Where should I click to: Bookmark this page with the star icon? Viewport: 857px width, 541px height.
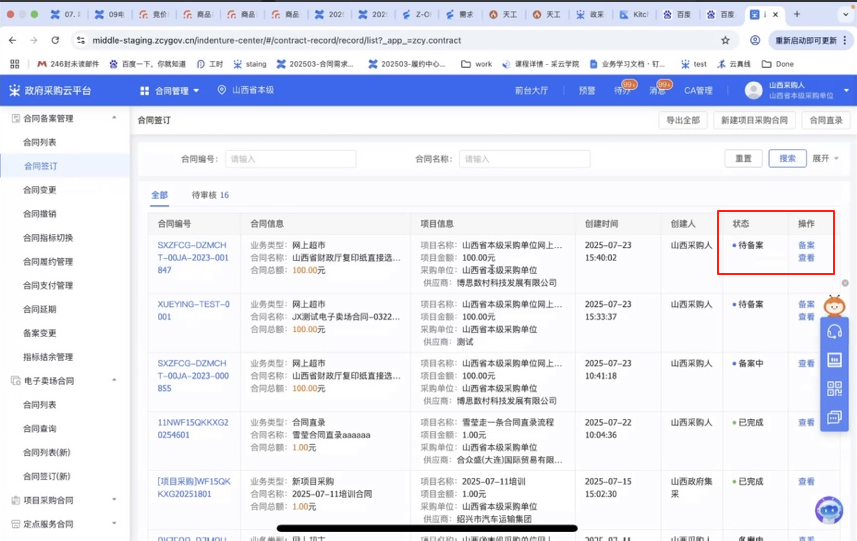click(725, 40)
